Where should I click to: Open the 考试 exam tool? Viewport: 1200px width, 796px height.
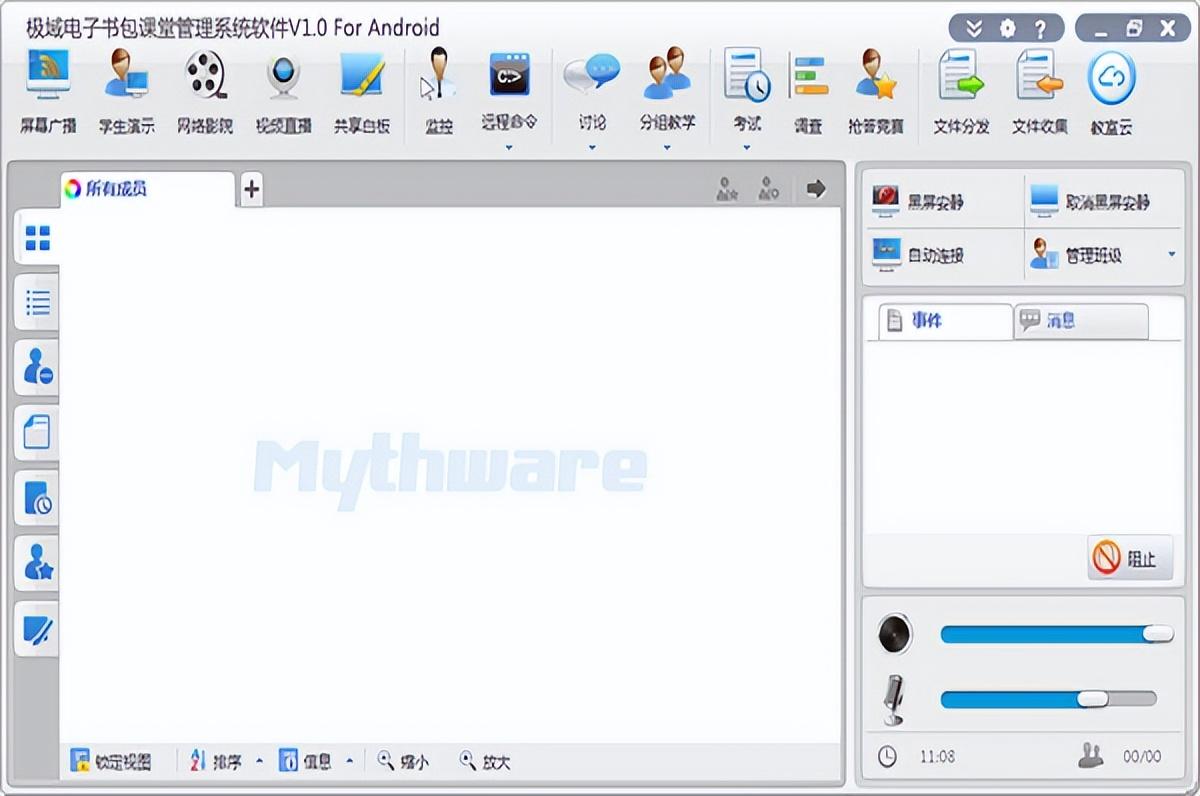point(747,90)
